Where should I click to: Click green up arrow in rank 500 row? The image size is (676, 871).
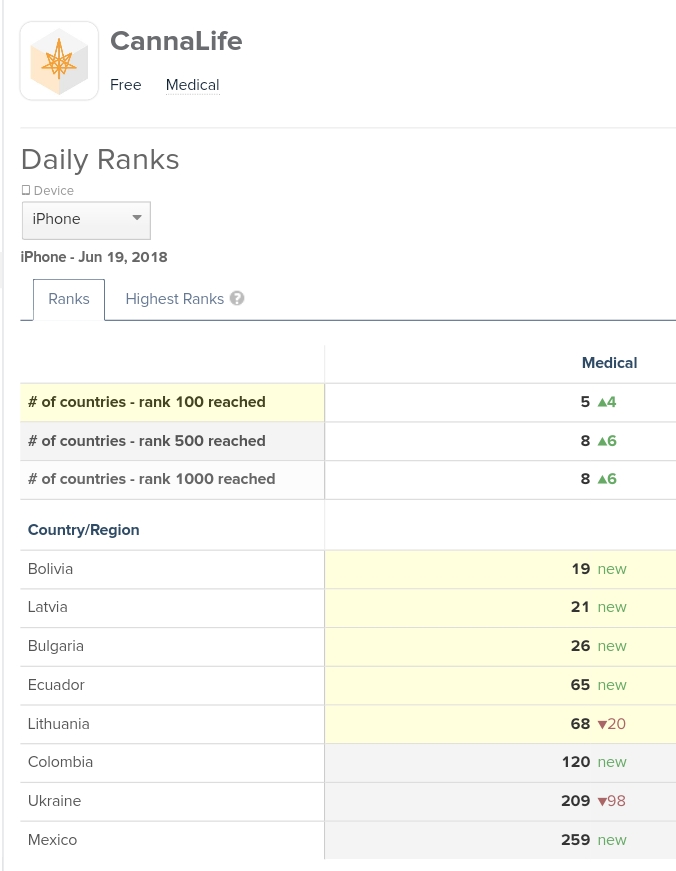click(602, 441)
